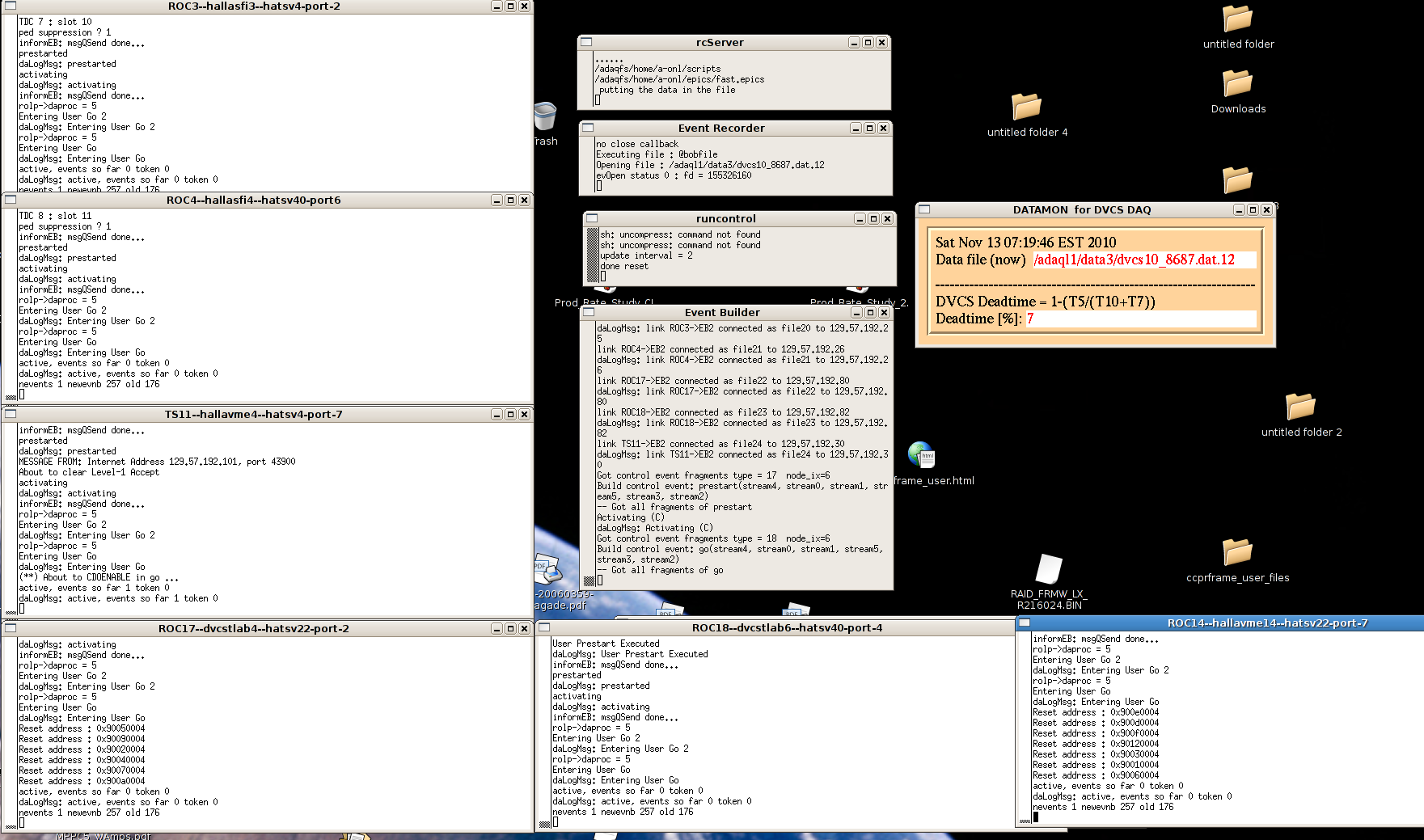Click the TS11 terminal scrollbar
1424x840 pixels.
pos(11,519)
